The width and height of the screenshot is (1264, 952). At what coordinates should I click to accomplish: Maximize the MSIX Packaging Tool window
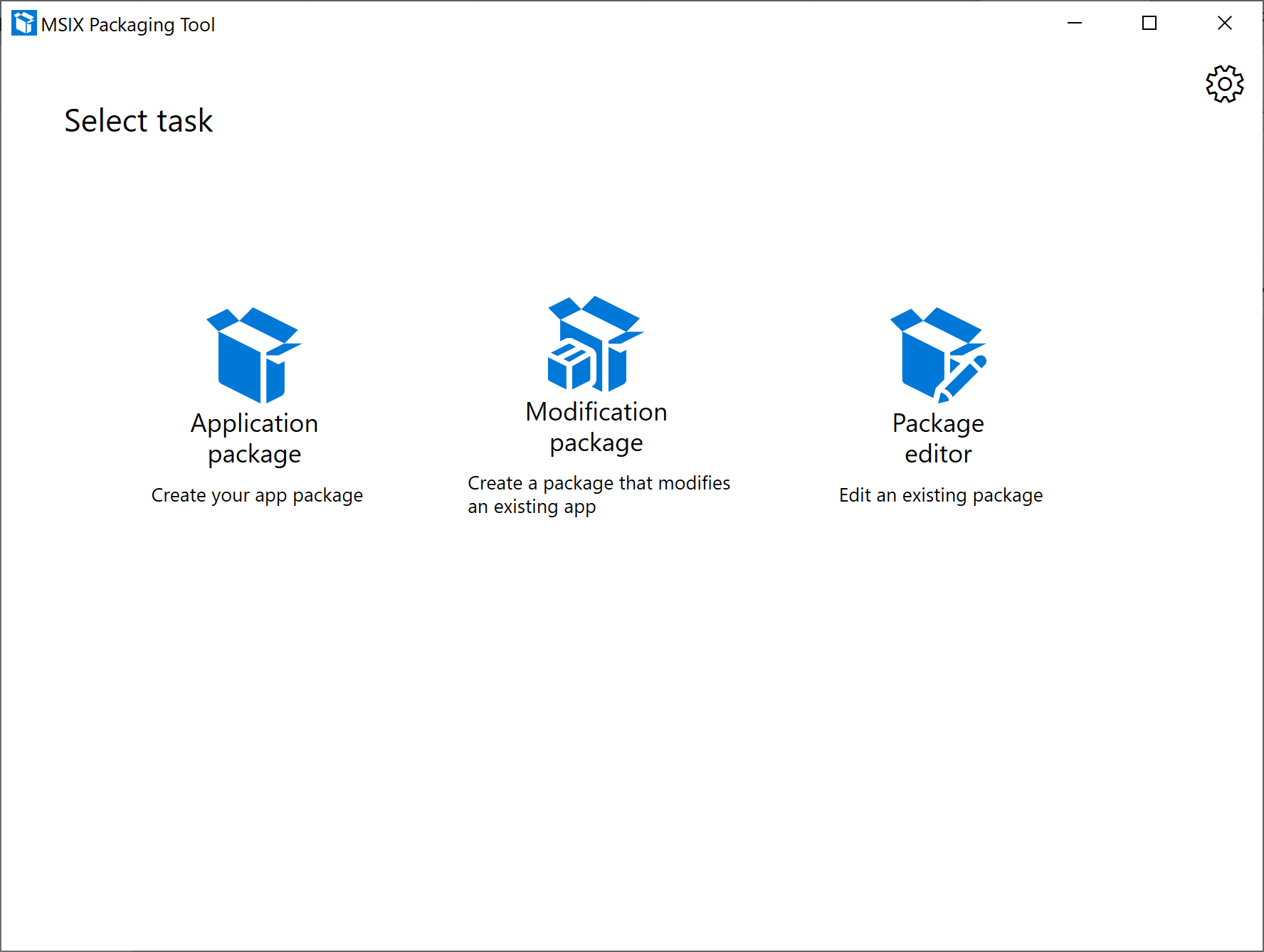coord(1149,23)
